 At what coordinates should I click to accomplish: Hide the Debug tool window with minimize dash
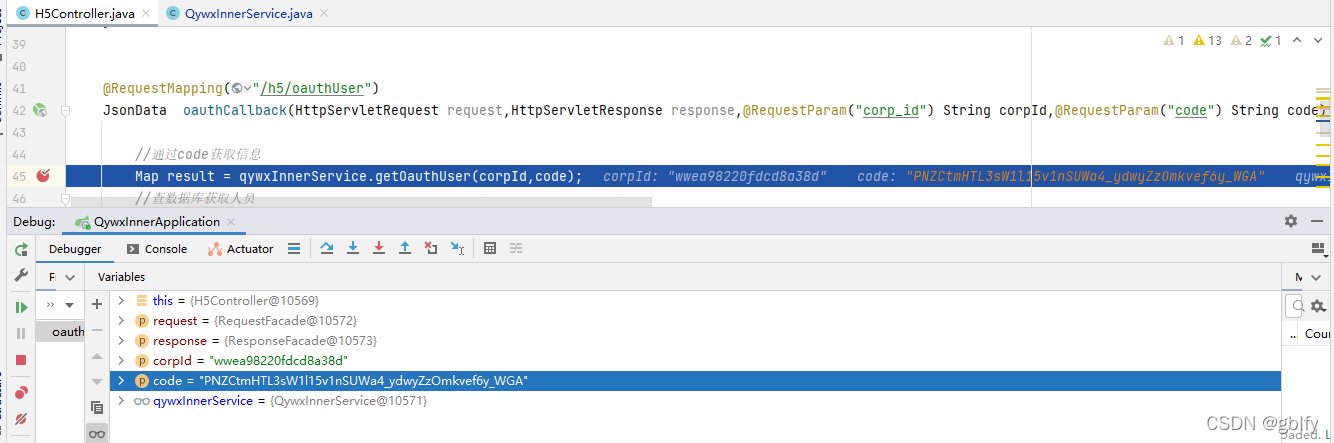coord(1318,221)
